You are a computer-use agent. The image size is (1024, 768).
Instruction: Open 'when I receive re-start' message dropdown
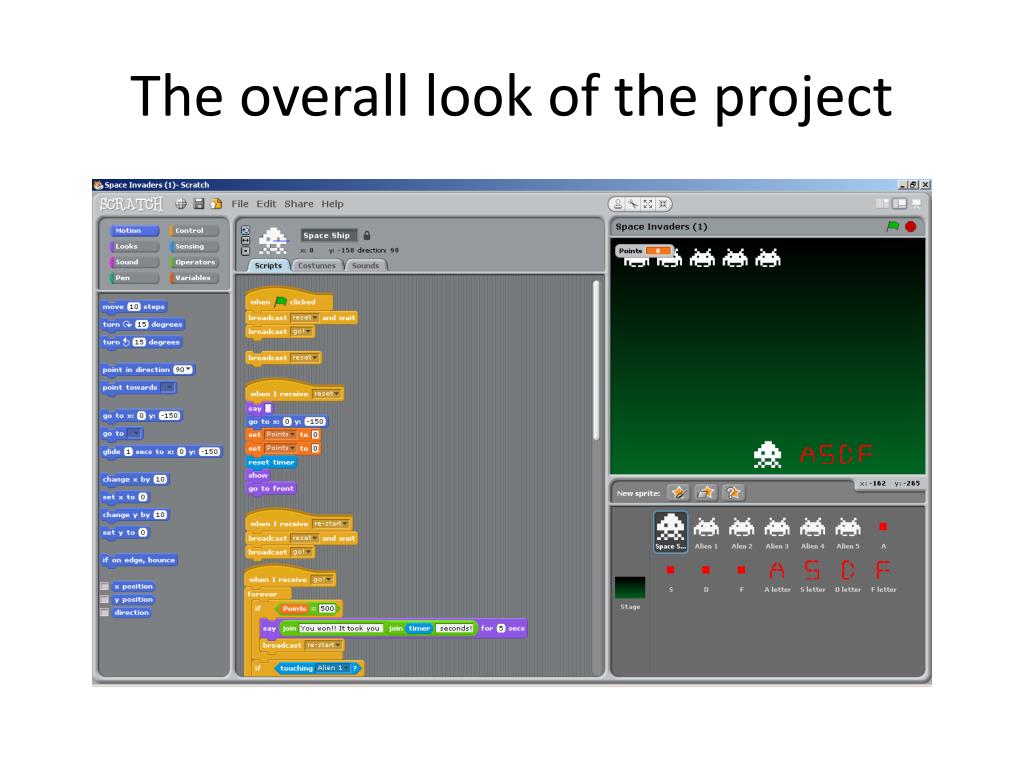pyautogui.click(x=330, y=524)
